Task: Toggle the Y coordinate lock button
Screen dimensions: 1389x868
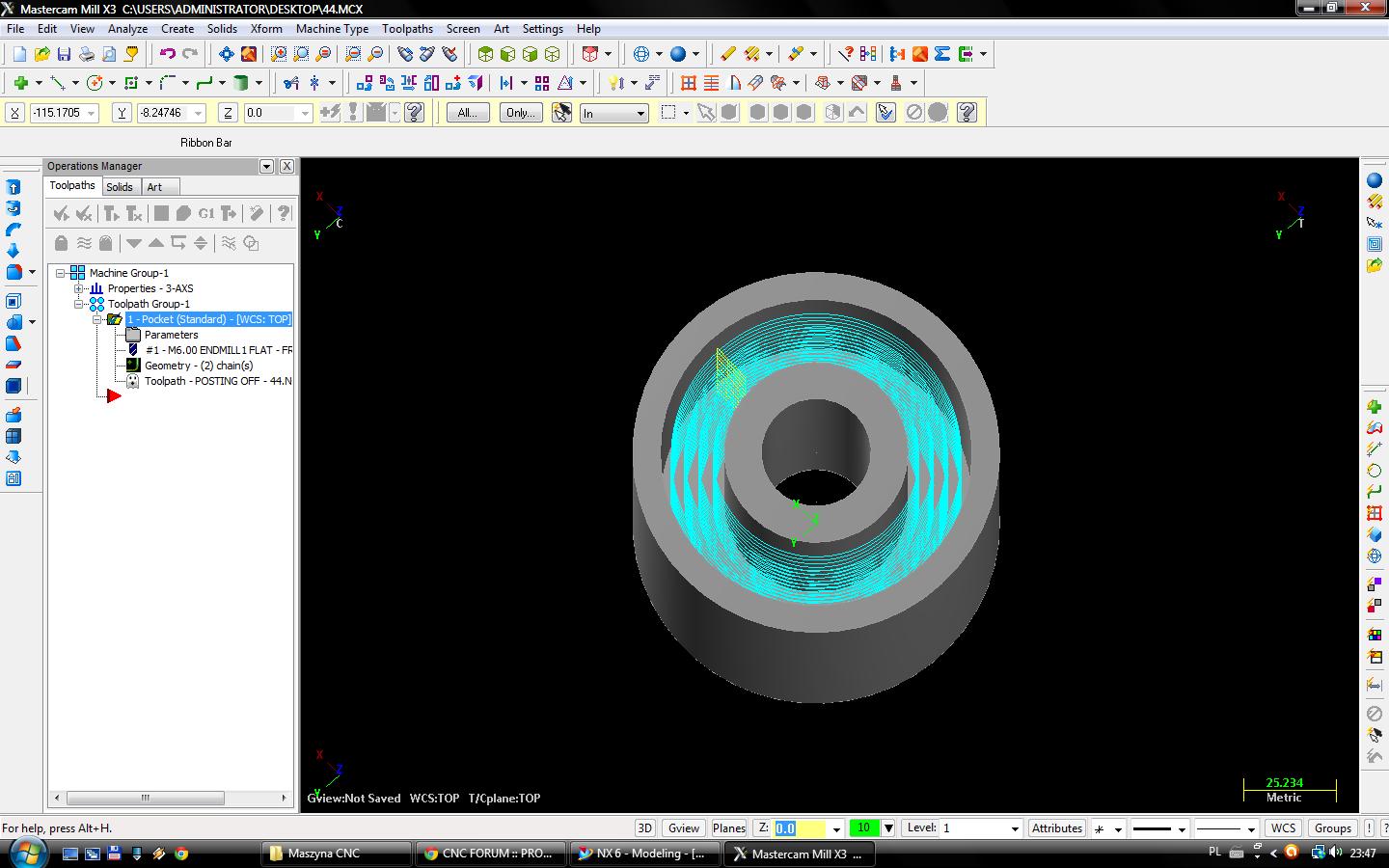Action: 122,113
